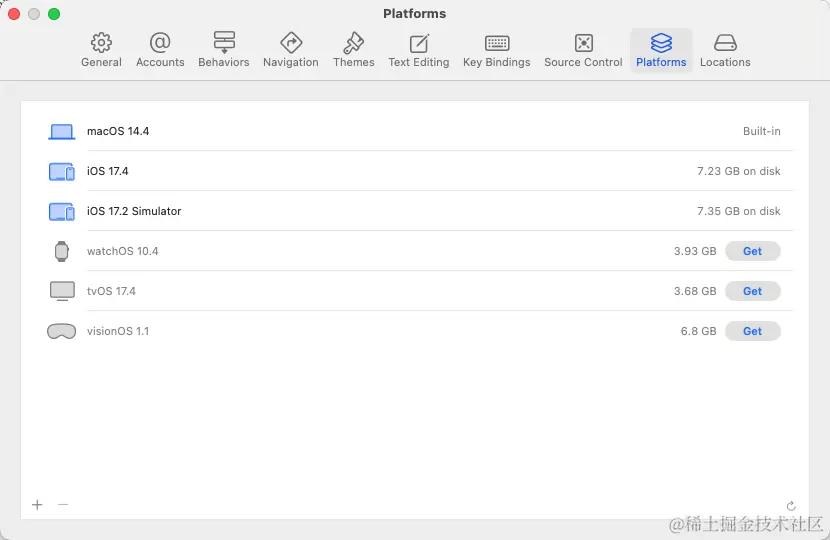Get the visionOS 1.1 platform
Image resolution: width=830 pixels, height=540 pixels.
752,331
